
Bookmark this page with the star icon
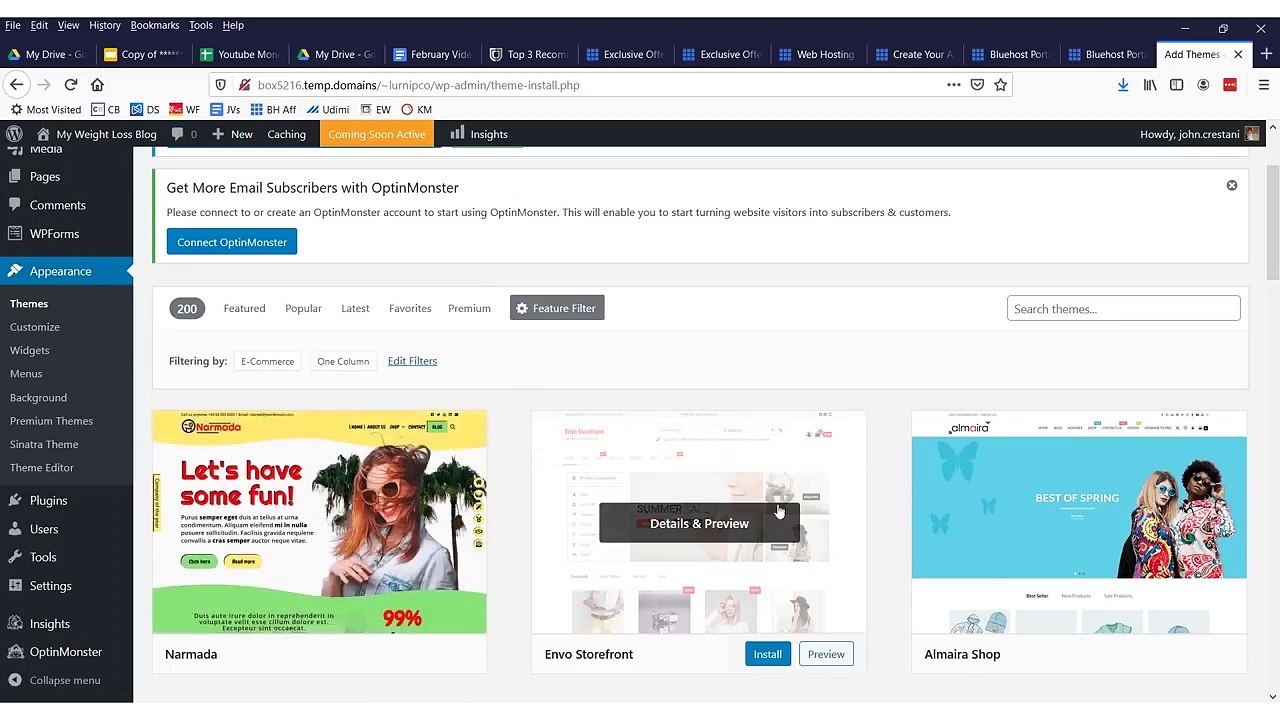(1000, 85)
